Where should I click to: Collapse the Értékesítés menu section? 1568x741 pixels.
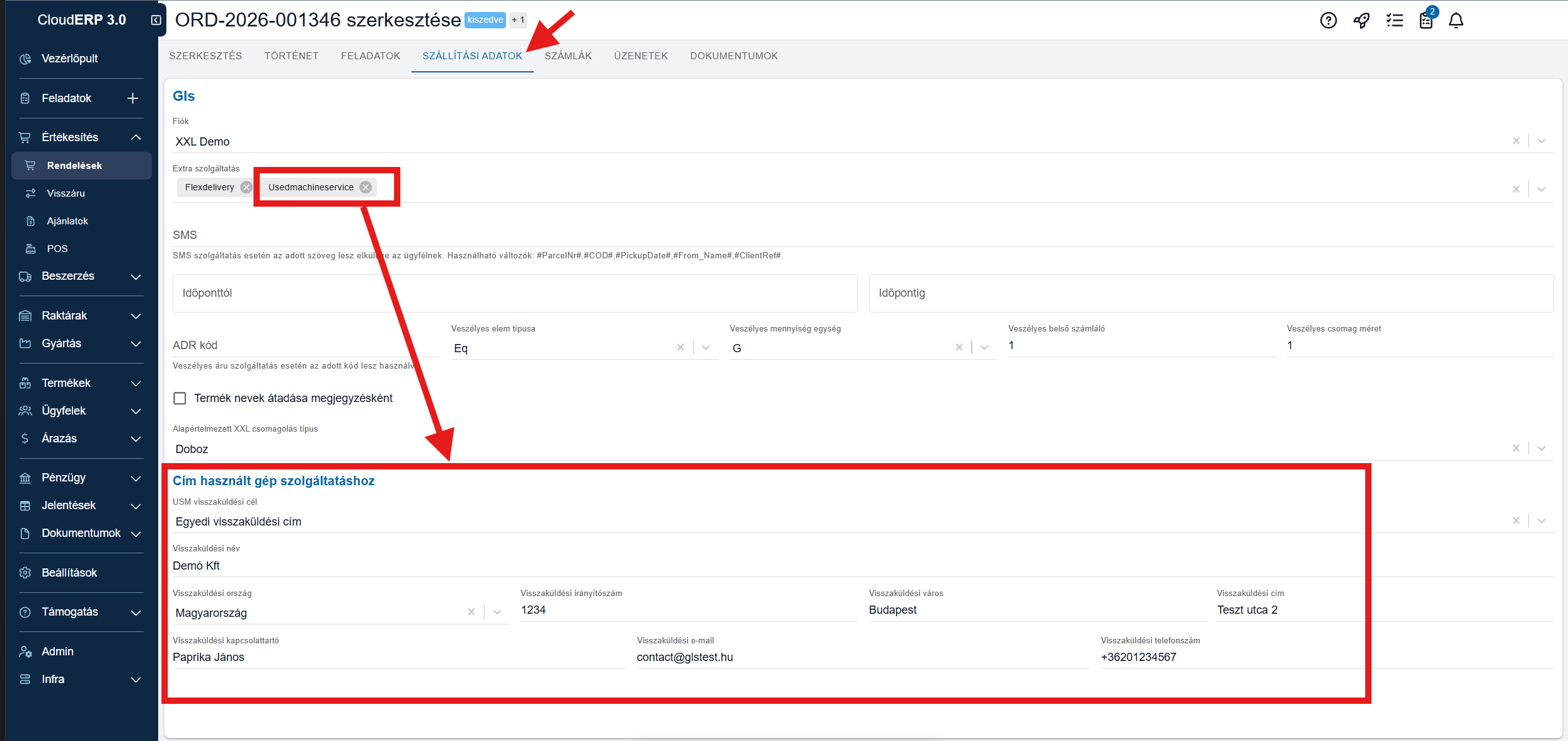(x=135, y=137)
